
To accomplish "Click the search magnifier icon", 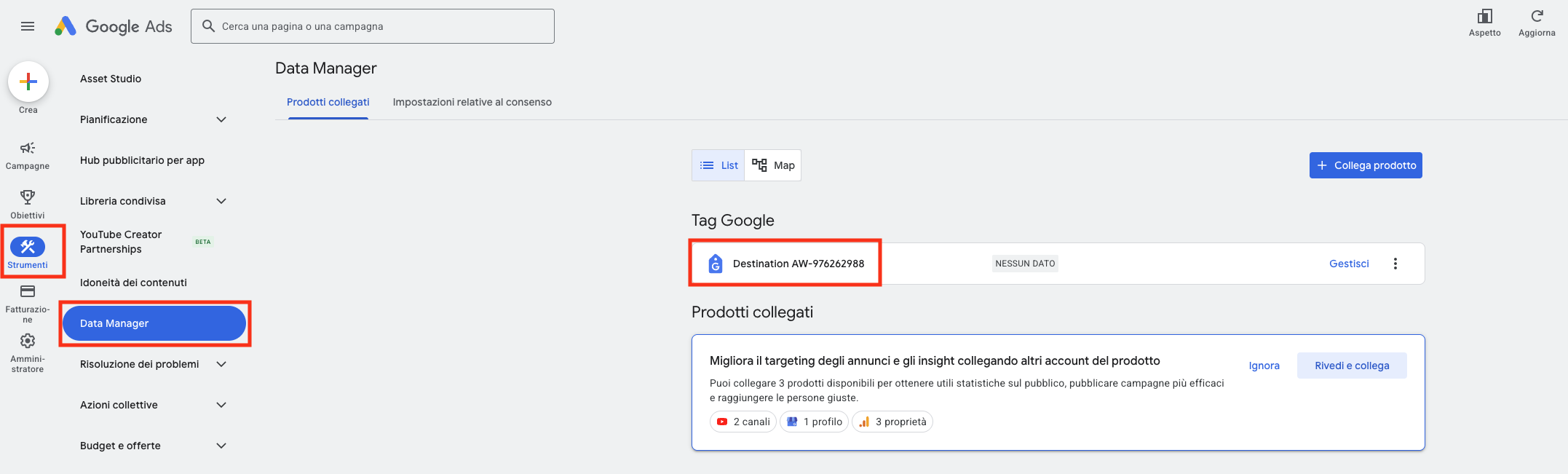I will 208,26.
